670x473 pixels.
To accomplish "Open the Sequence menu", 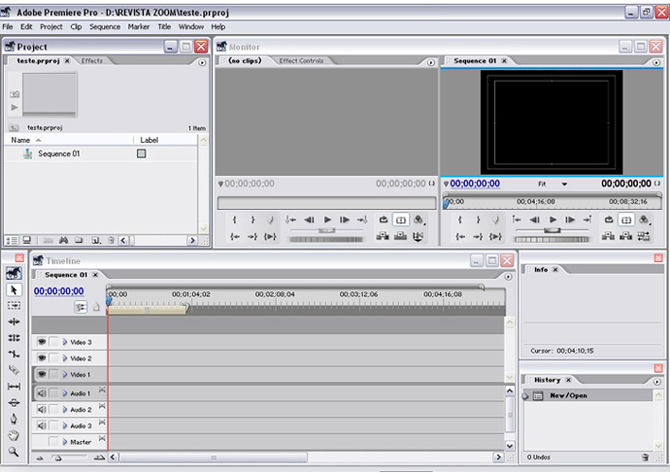I will pos(104,26).
